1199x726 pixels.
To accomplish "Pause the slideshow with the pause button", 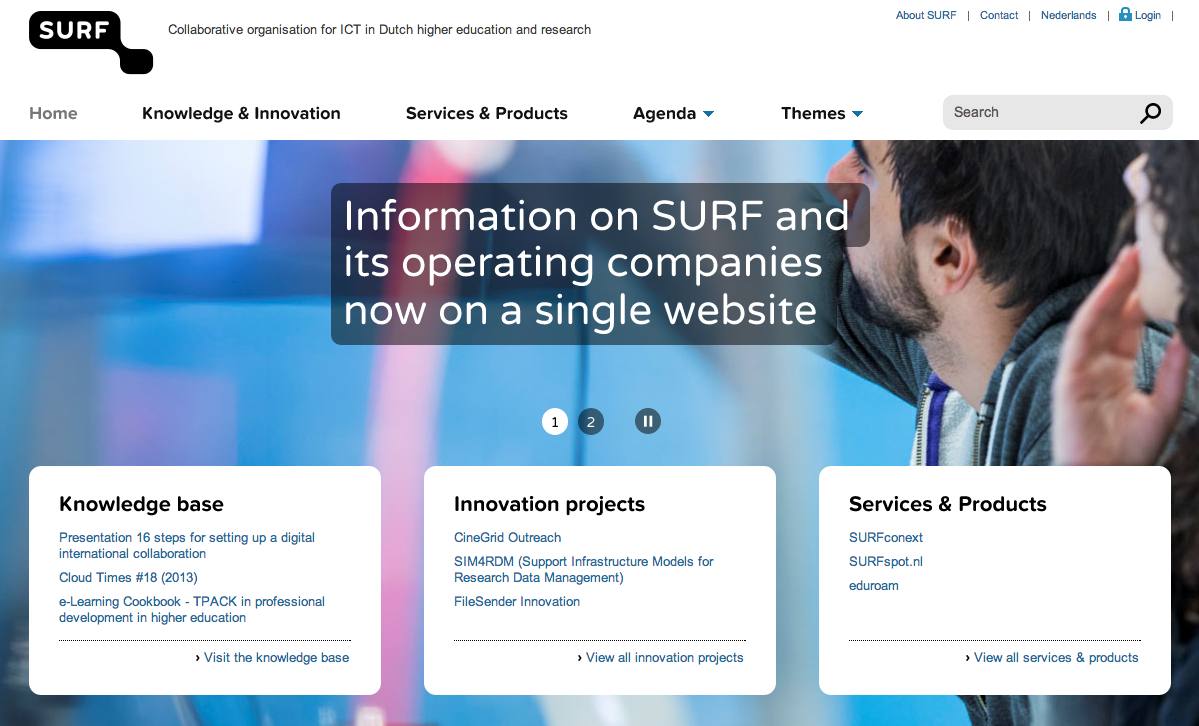I will (x=648, y=422).
